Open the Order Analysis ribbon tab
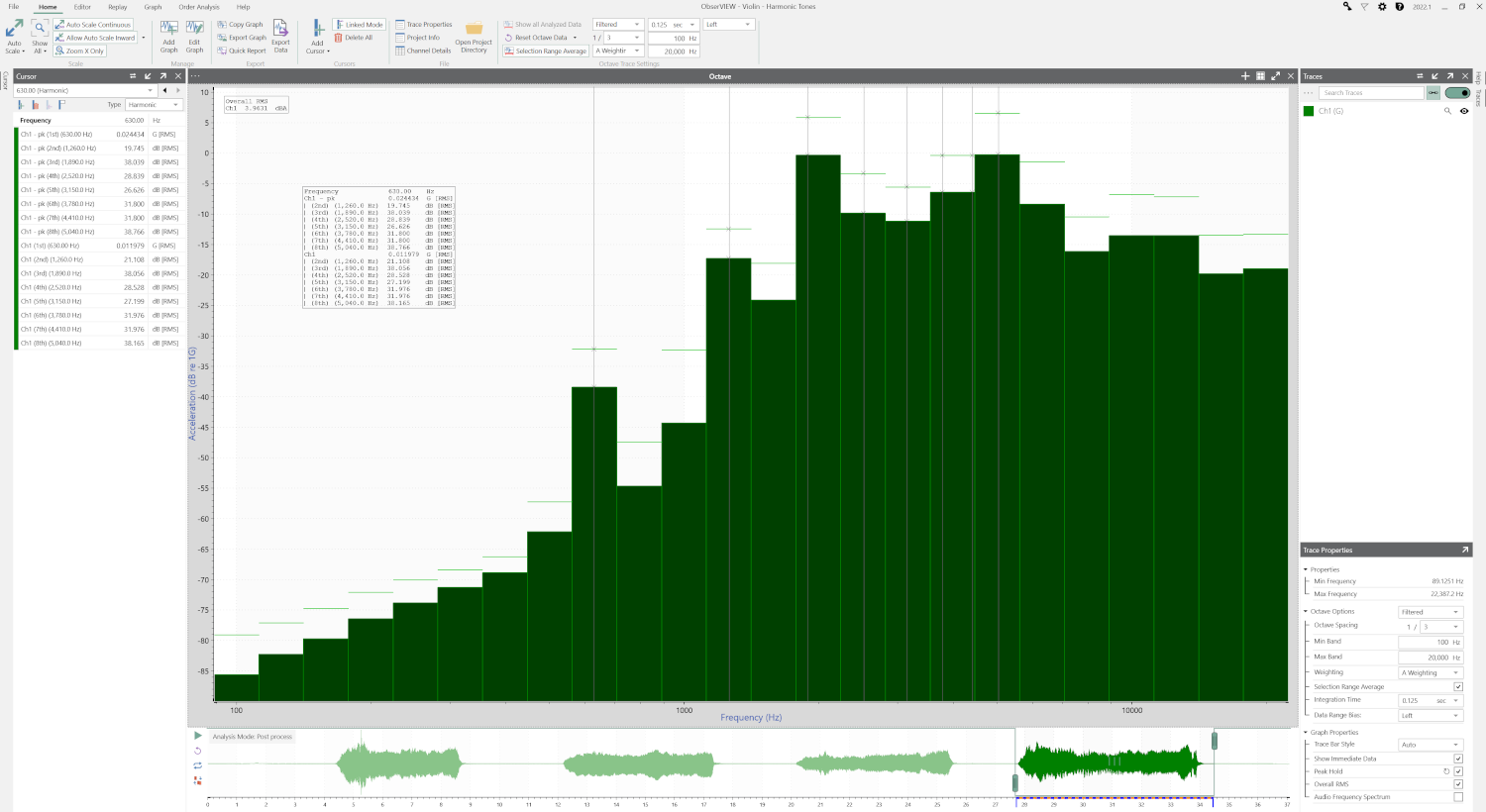Screen dimensions: 1486x812 pyautogui.click(x=199, y=7)
